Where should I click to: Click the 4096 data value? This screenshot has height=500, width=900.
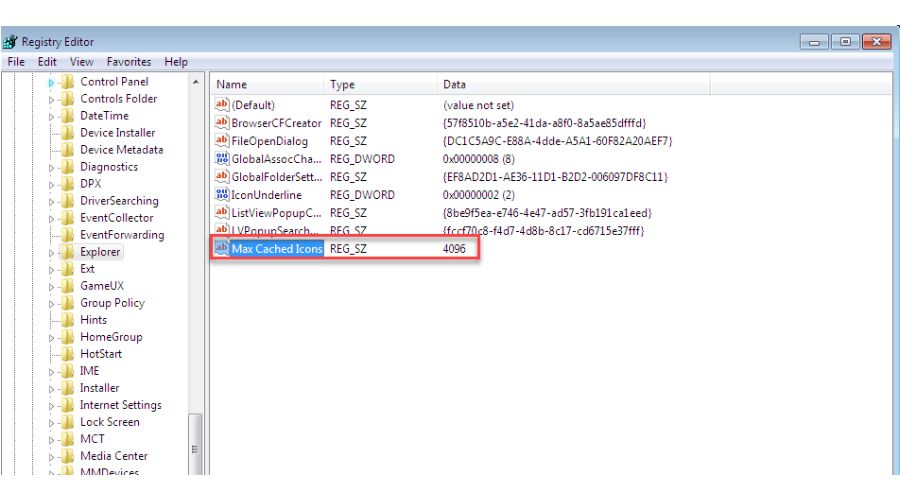pyautogui.click(x=454, y=249)
